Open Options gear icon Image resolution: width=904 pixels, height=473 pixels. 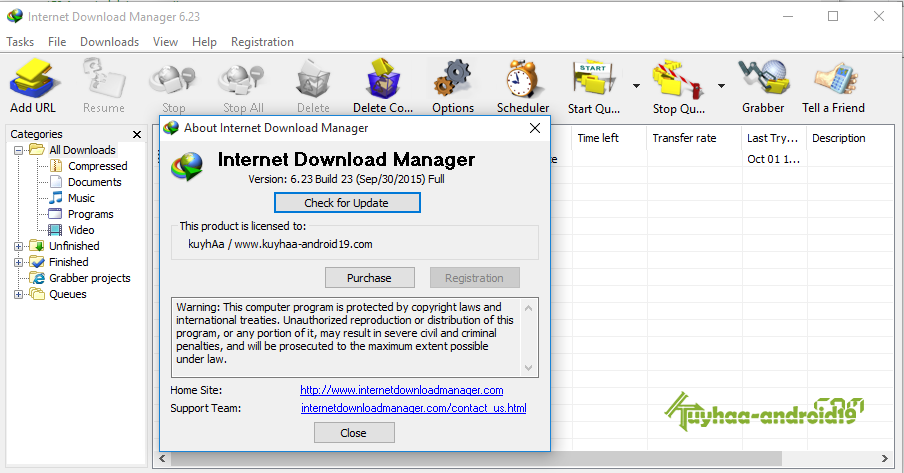[x=453, y=77]
